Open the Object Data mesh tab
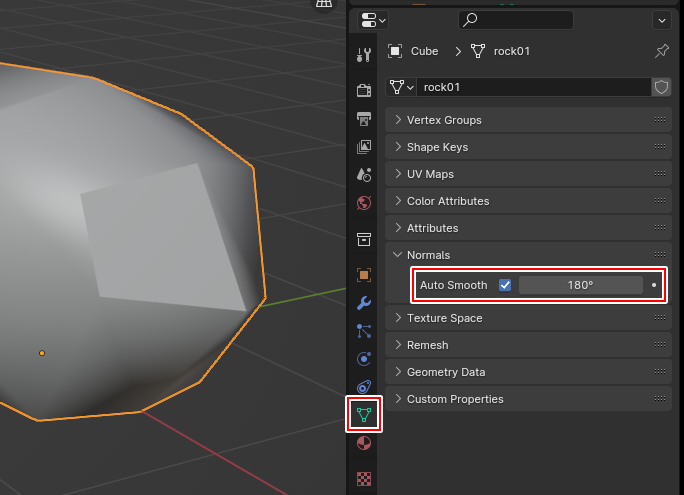This screenshot has height=495, width=684. (364, 414)
